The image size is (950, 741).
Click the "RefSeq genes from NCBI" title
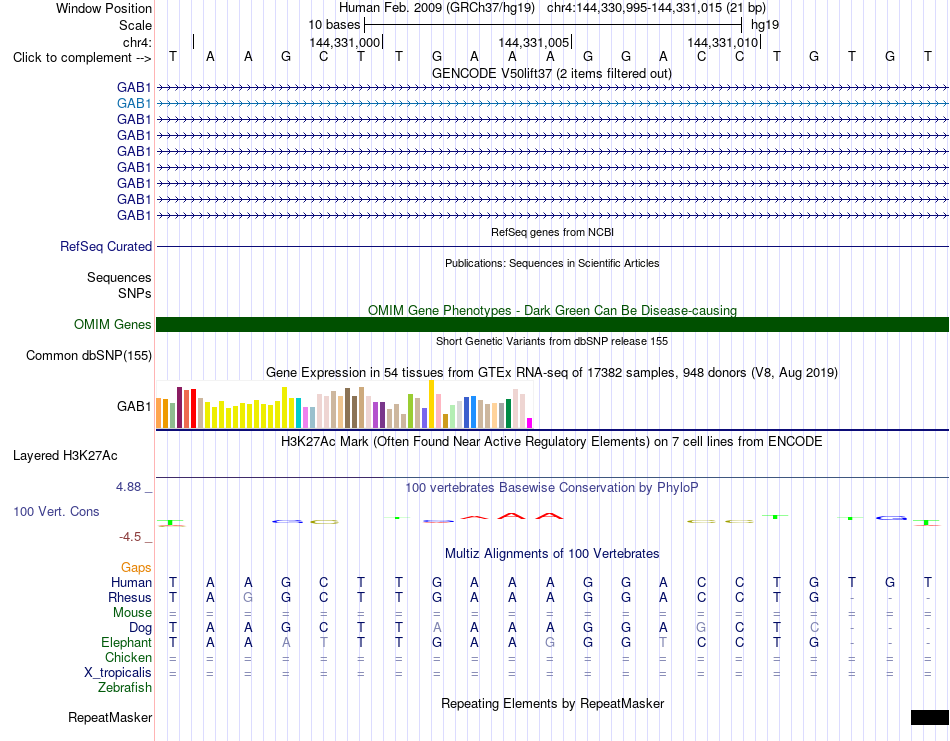[552, 232]
